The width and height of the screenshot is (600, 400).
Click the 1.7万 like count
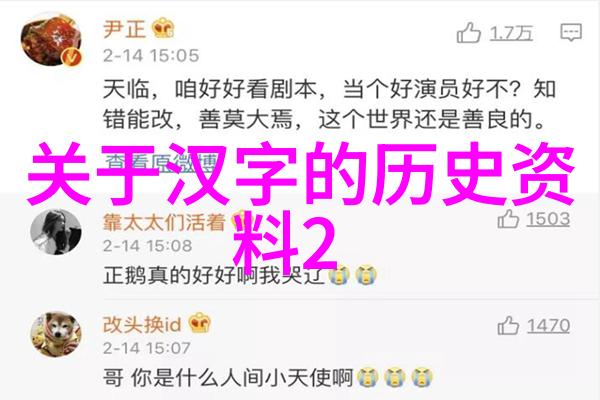511,33
